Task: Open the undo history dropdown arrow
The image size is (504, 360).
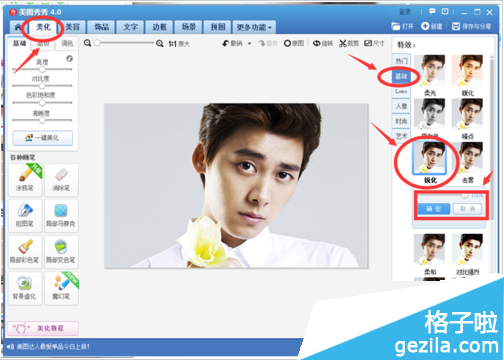Action: 249,44
